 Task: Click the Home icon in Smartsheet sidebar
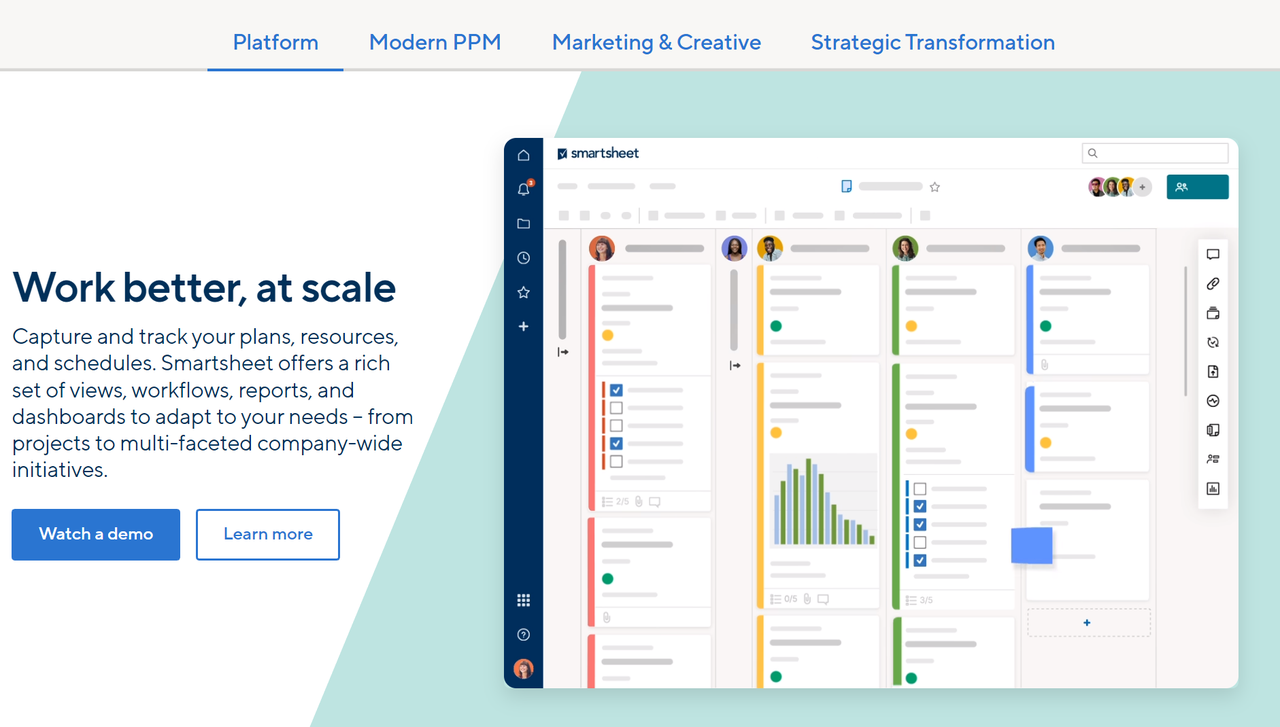click(x=523, y=155)
